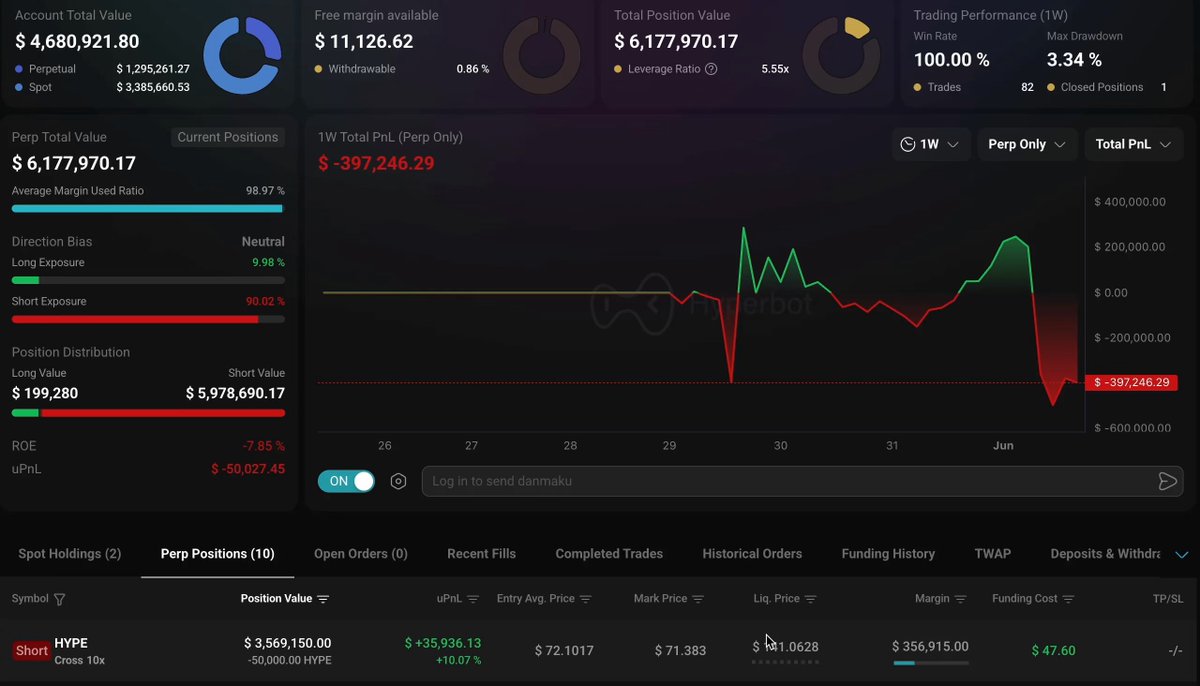Click the HYPE margin usage bar
This screenshot has height=686, width=1200.
[x=931, y=662]
